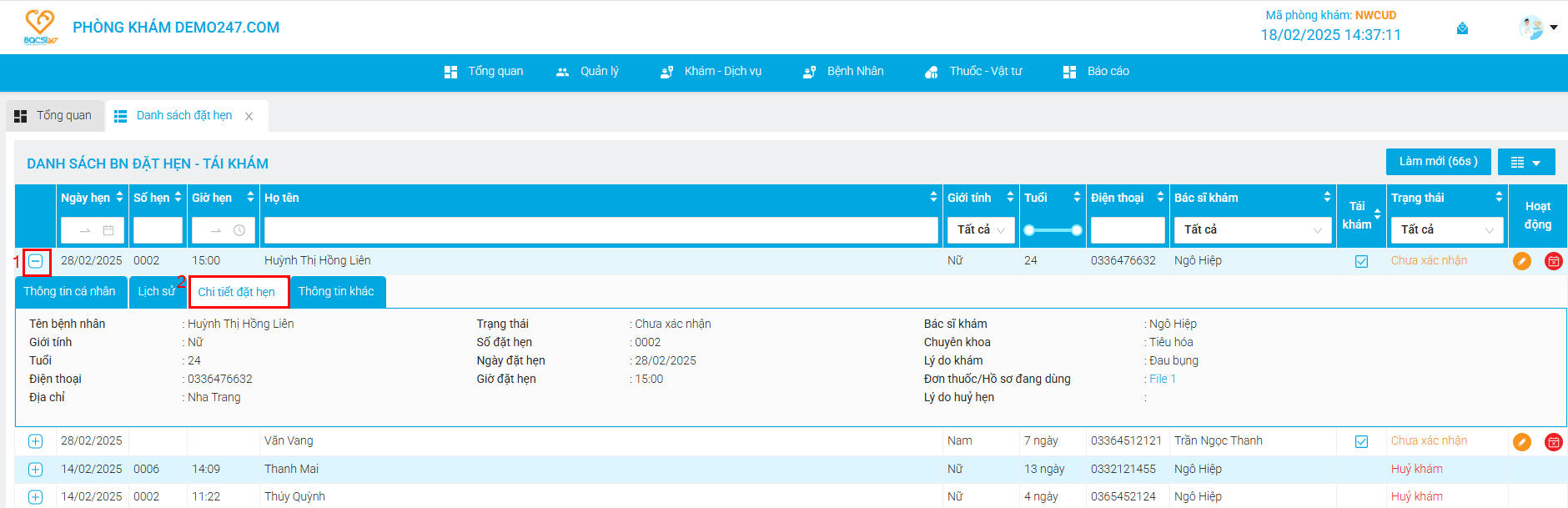This screenshot has height=508, width=1568.
Task: Click the BacSi247 heart logo
Action: (x=40, y=27)
